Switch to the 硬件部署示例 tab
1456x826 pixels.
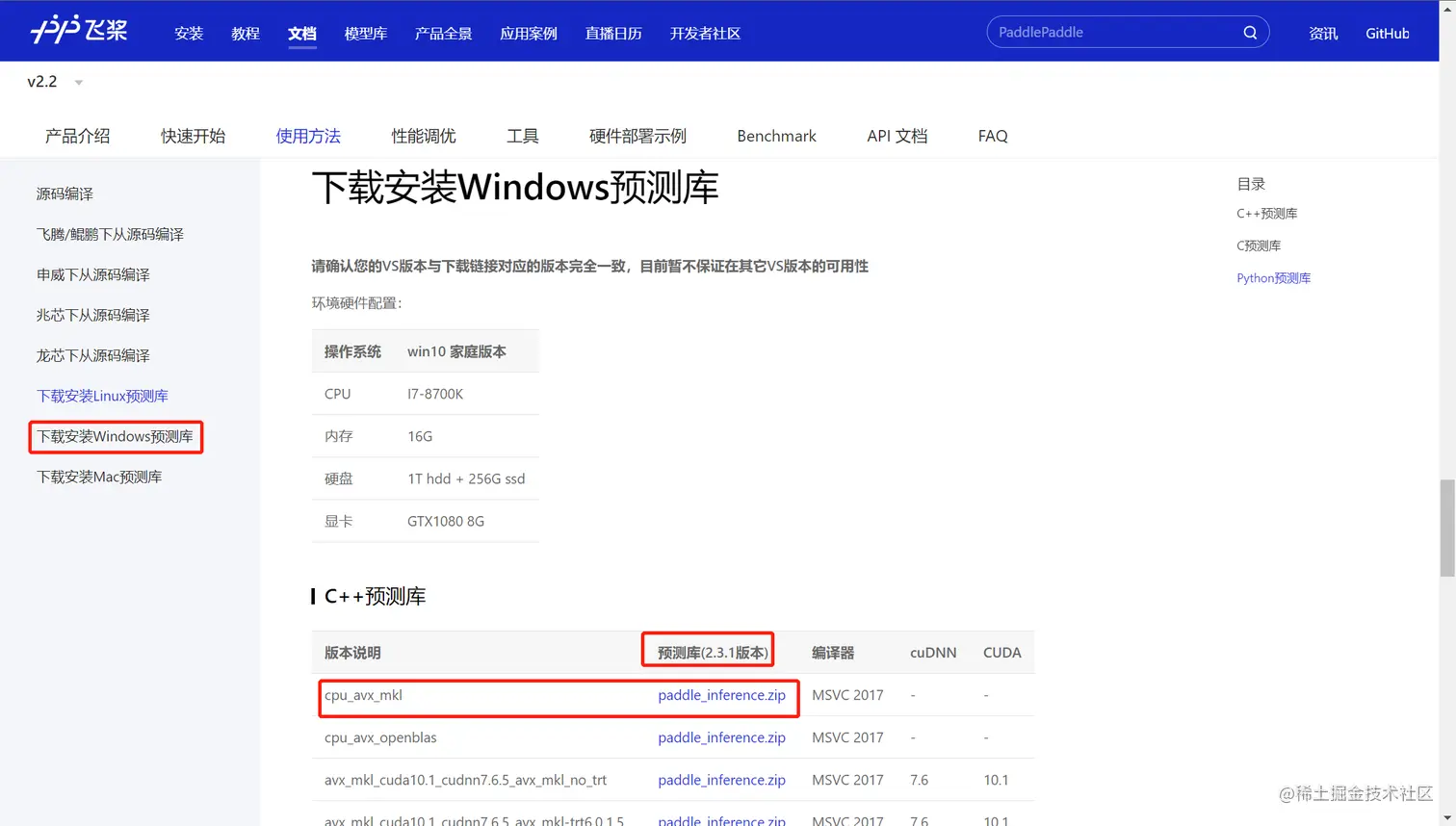click(x=637, y=136)
